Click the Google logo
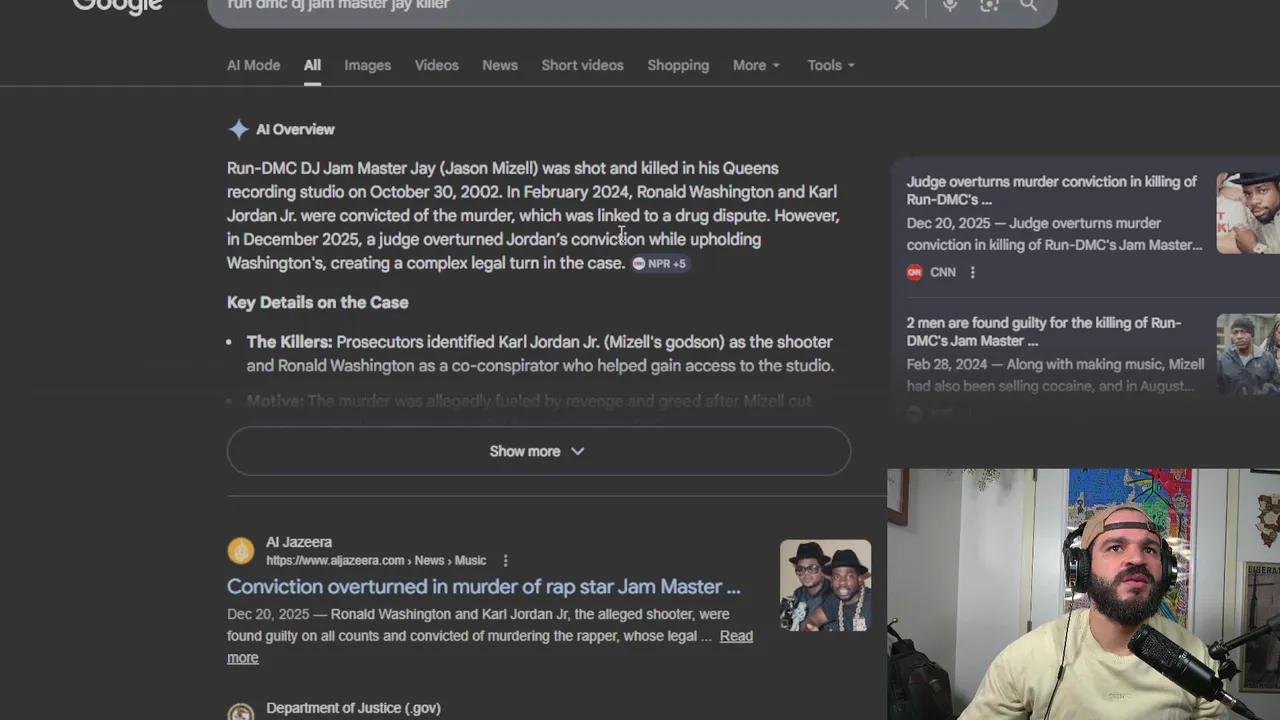The width and height of the screenshot is (1280, 720). coord(117,6)
